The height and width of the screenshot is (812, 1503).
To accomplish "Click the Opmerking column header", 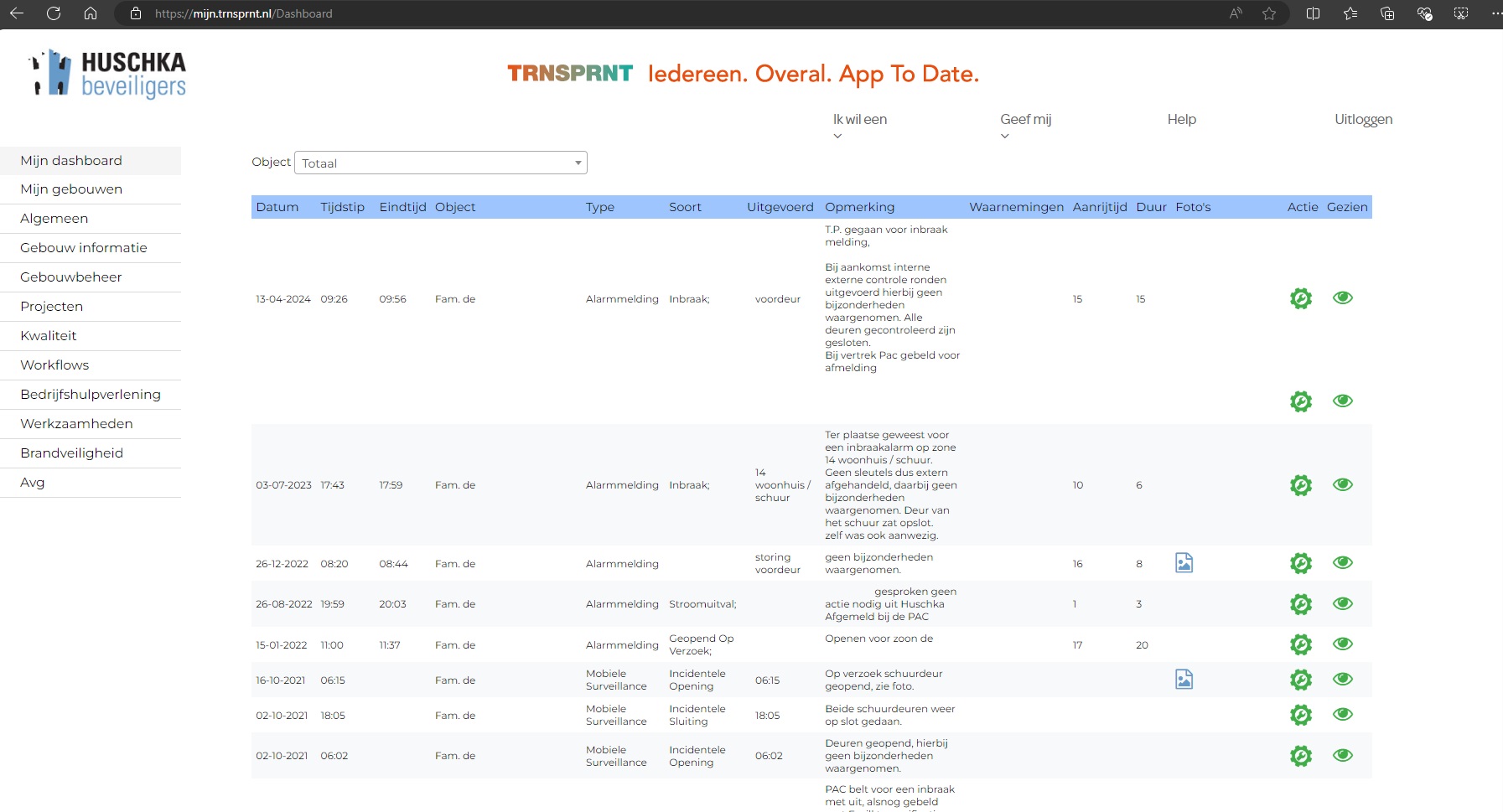I will tap(859, 207).
